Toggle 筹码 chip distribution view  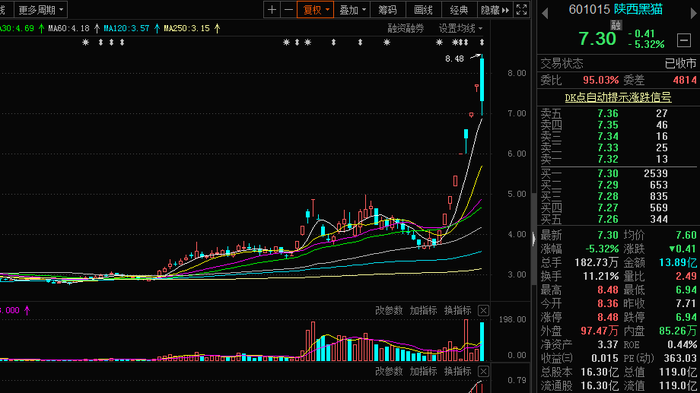click(x=388, y=10)
